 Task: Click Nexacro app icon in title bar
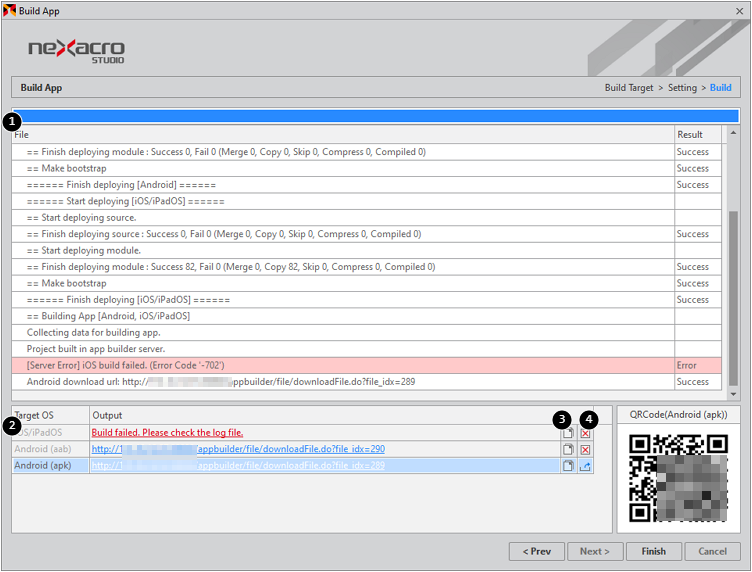point(10,10)
